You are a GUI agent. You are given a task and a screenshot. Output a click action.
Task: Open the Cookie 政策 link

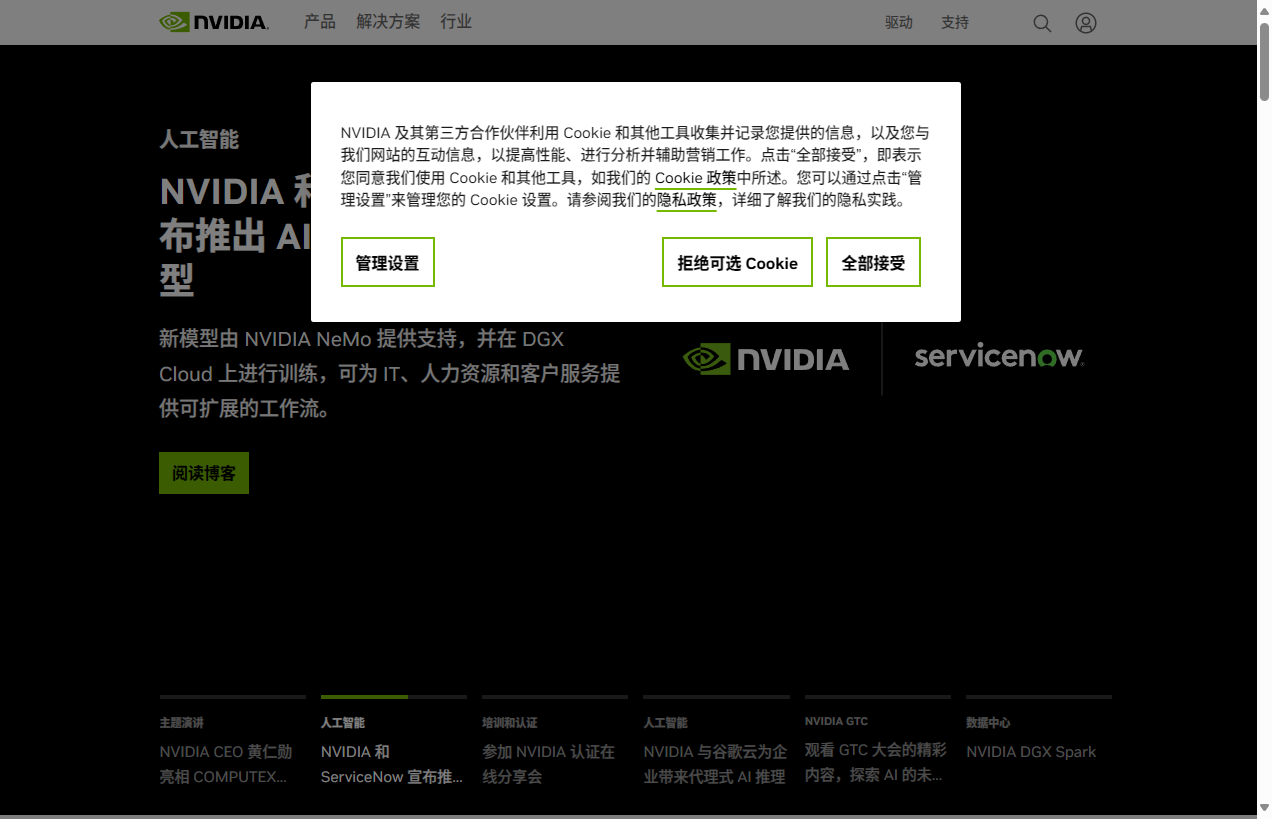694,178
